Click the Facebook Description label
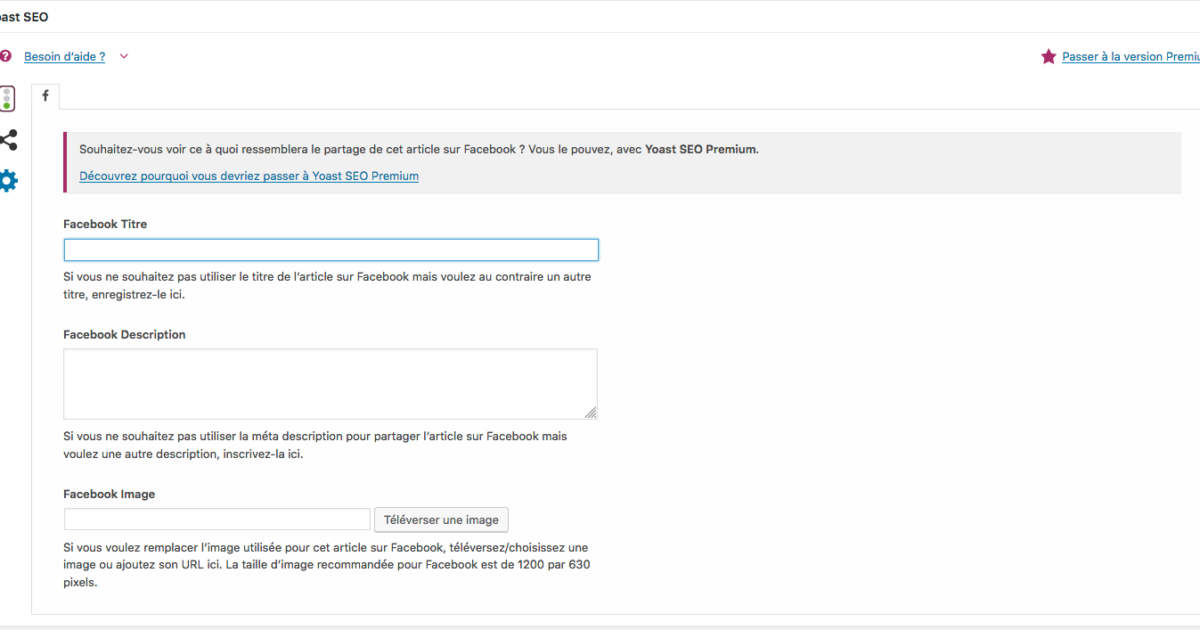 pos(124,335)
